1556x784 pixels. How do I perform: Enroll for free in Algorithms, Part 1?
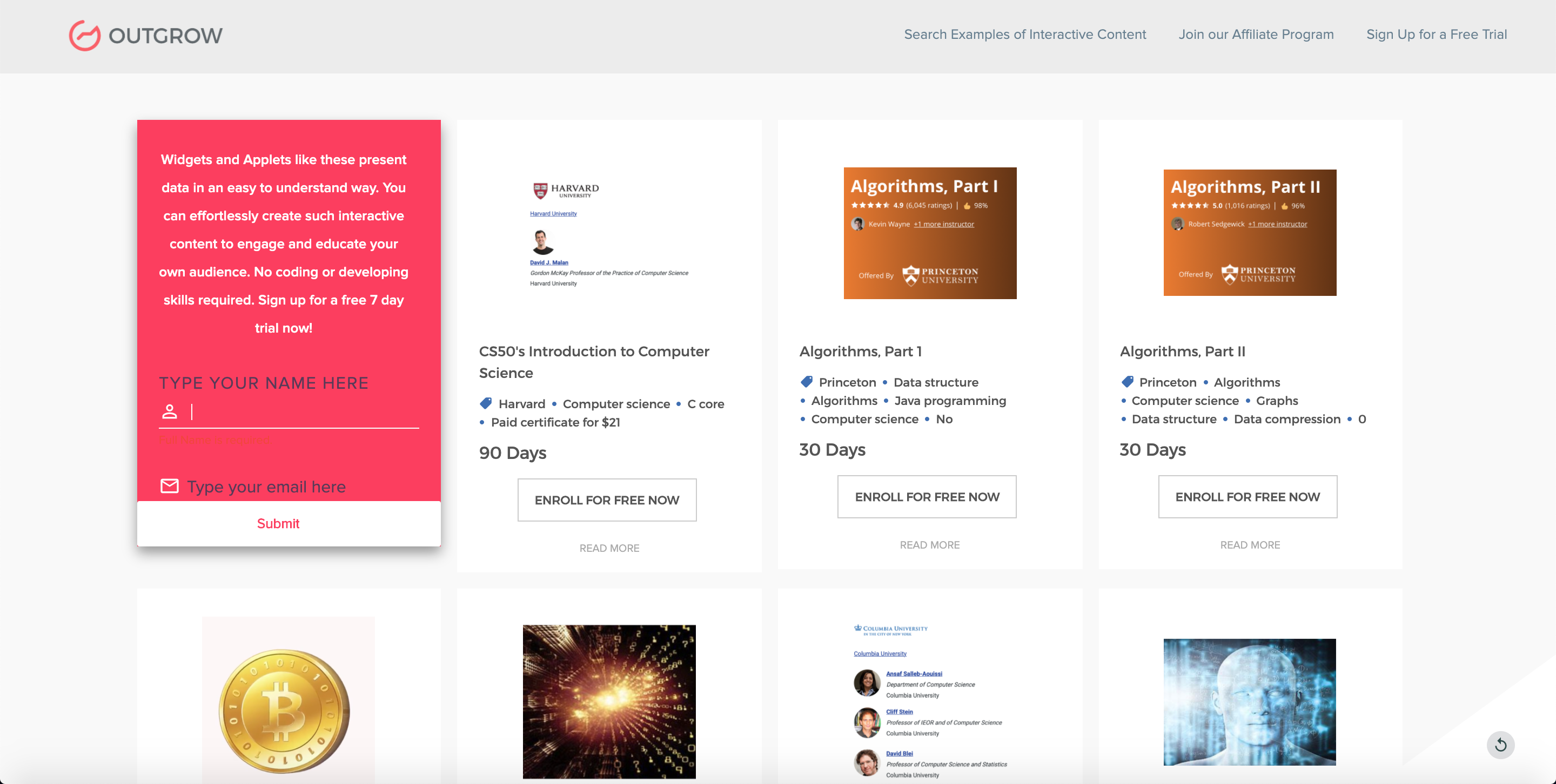[x=927, y=497]
